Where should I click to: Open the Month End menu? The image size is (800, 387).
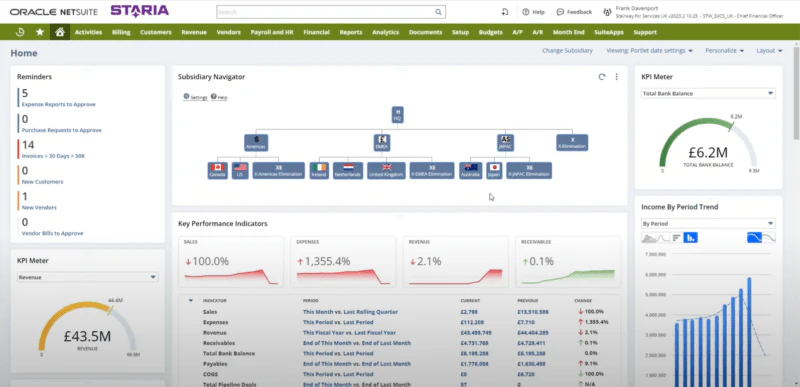568,32
